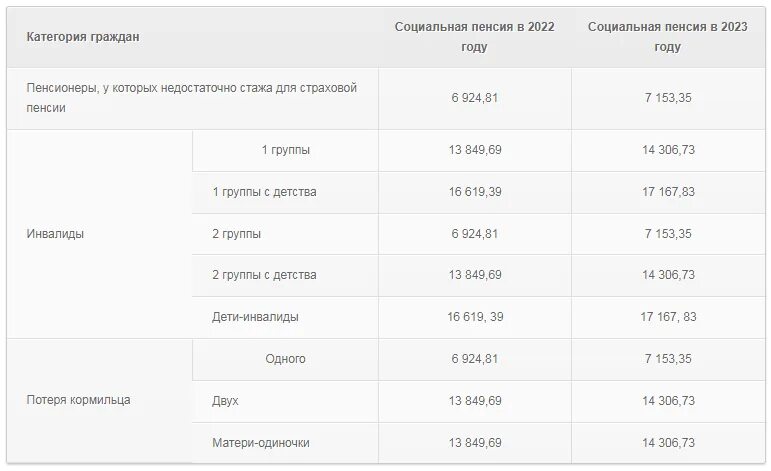The height and width of the screenshot is (471, 771).
Task: Click '1 группы с детства' cell
Action: coord(264,192)
